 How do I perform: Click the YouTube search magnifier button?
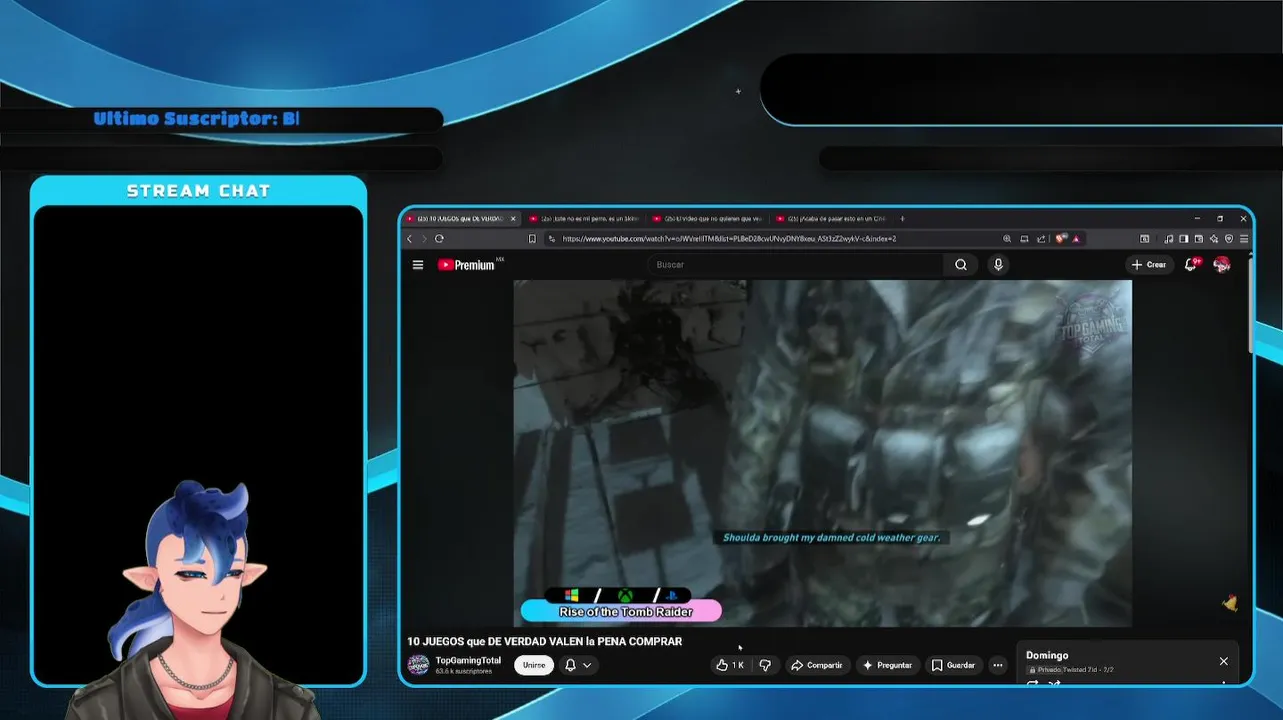[961, 265]
